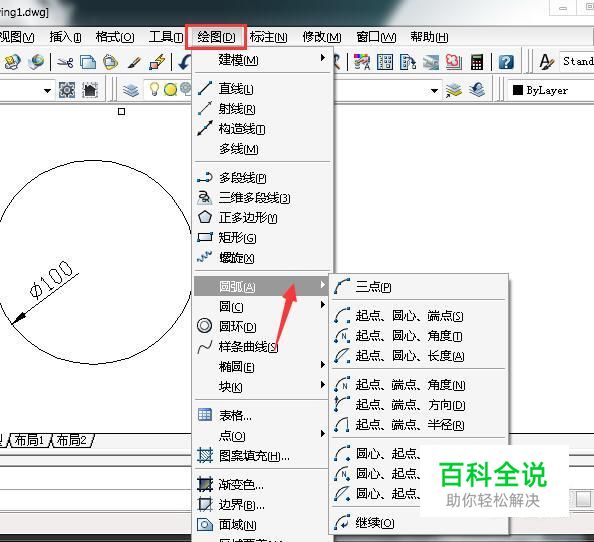The height and width of the screenshot is (542, 594).
Task: Click the cut scissors toolbar icon
Action: click(65, 62)
